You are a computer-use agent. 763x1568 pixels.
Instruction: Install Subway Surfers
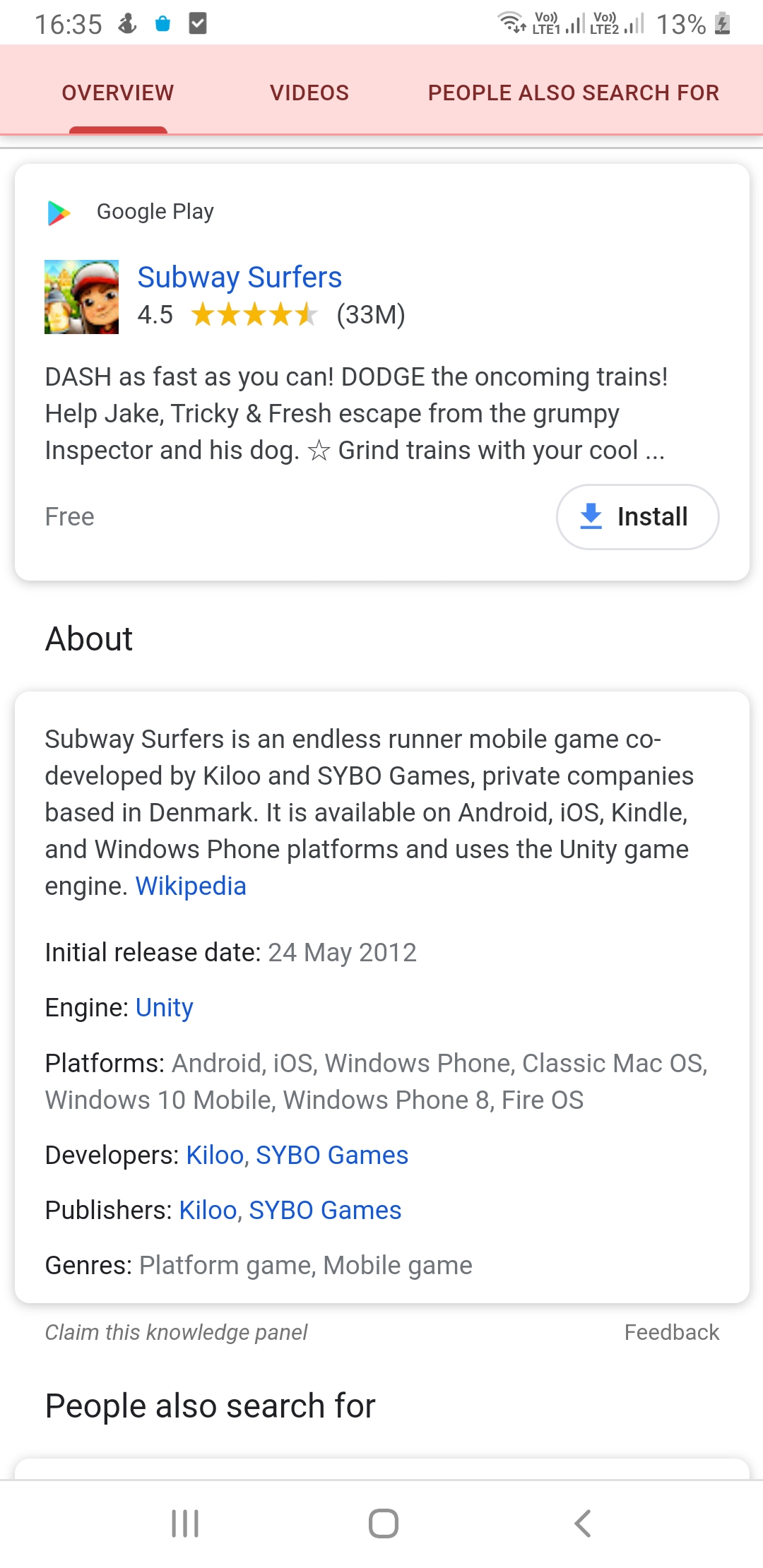pos(637,516)
